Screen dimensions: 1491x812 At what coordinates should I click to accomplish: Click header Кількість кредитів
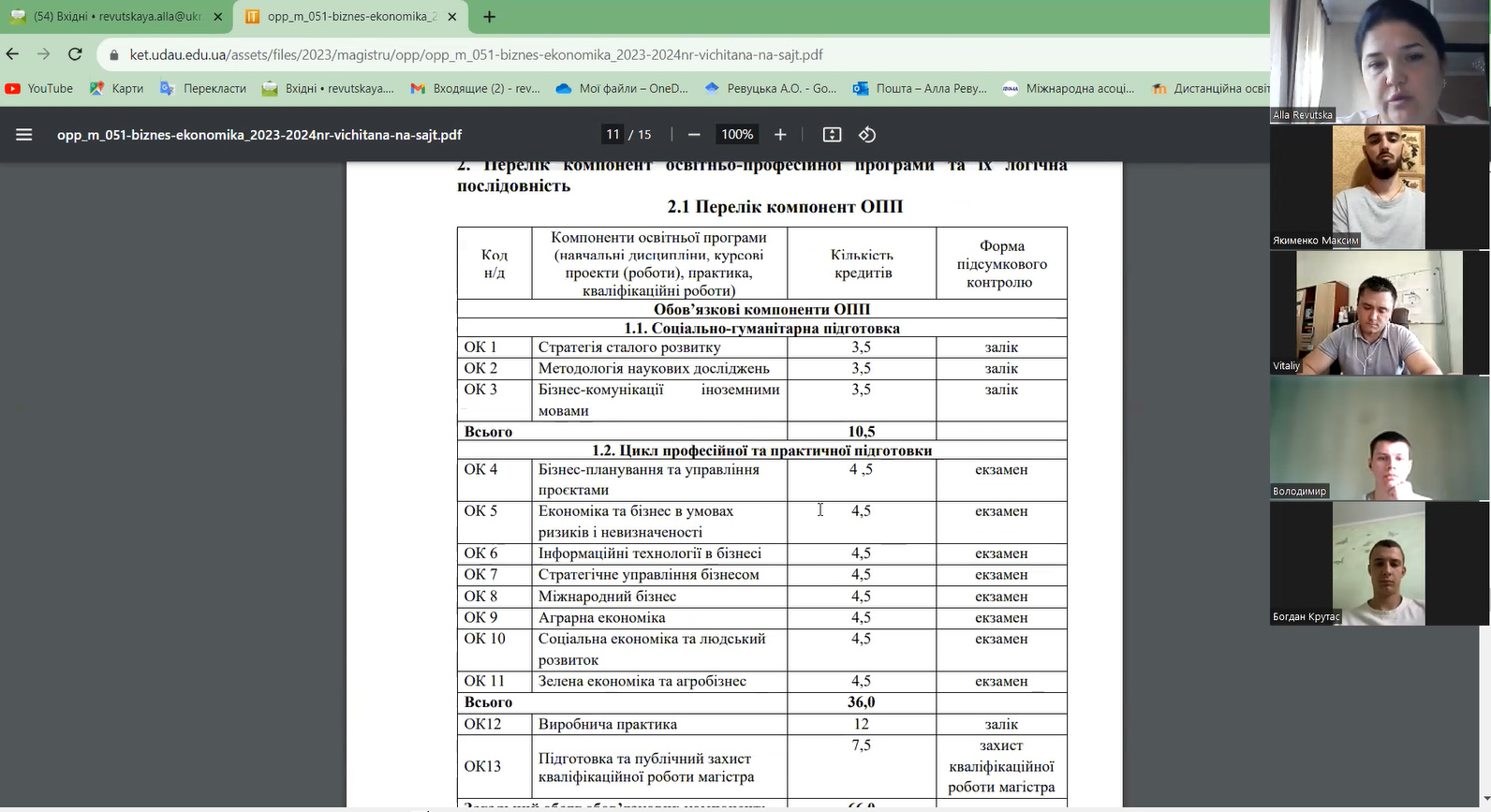pyautogui.click(x=862, y=263)
